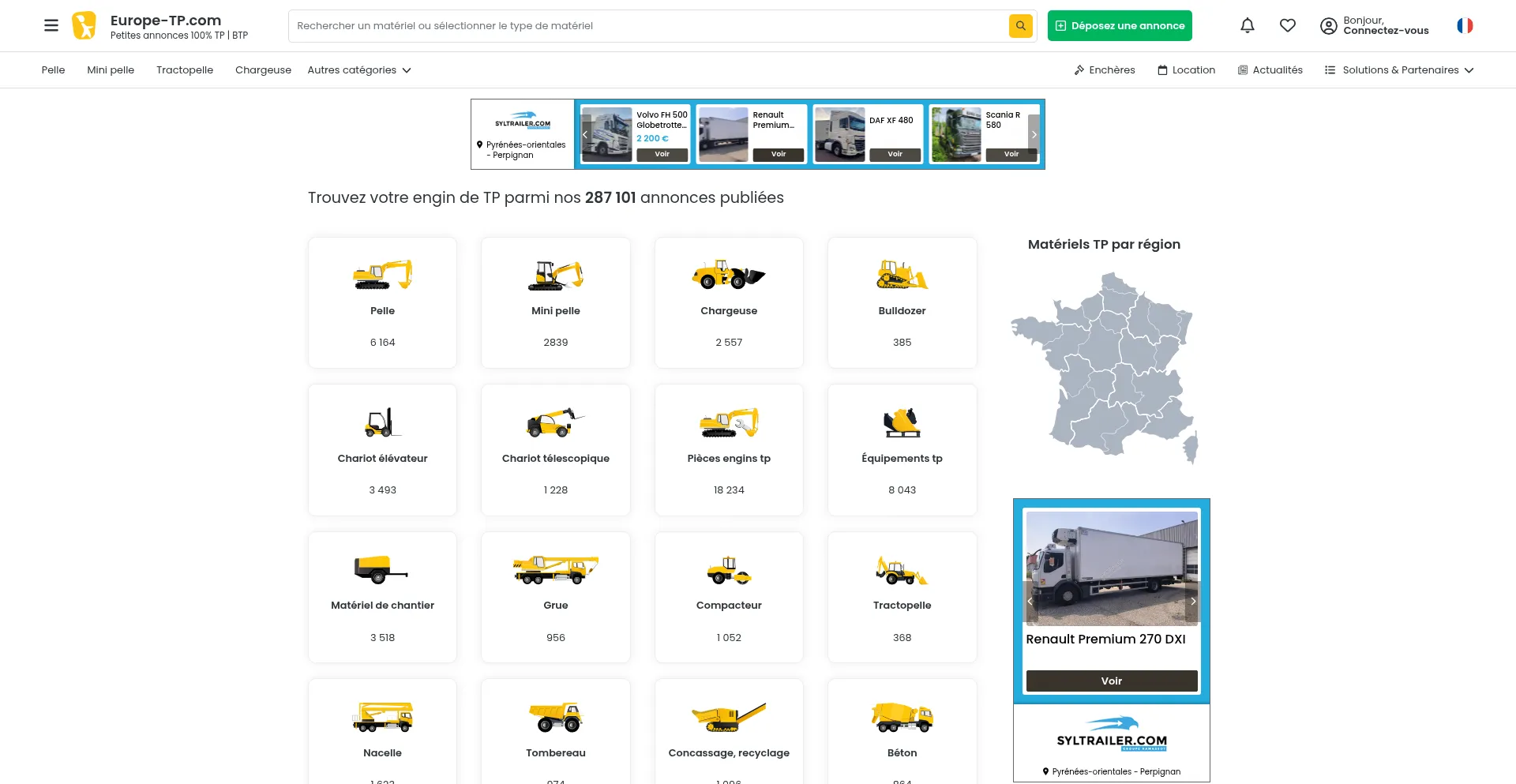
Task: Select the Pièces engins tp icon
Action: (x=729, y=422)
